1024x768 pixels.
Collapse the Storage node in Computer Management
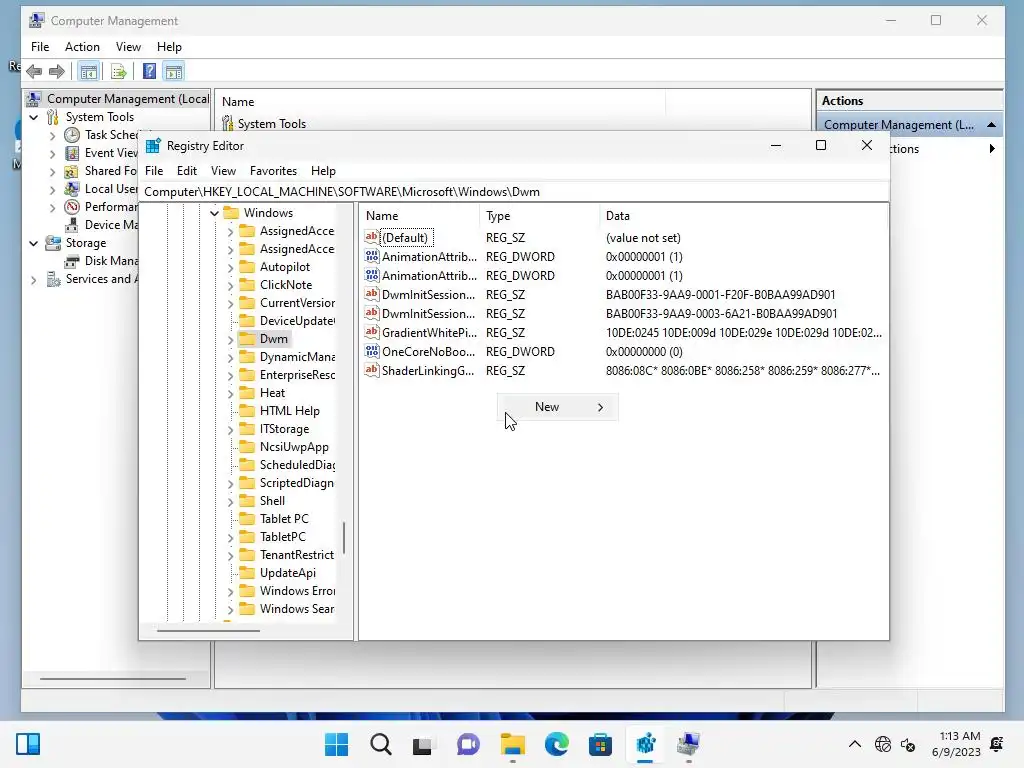click(x=33, y=243)
